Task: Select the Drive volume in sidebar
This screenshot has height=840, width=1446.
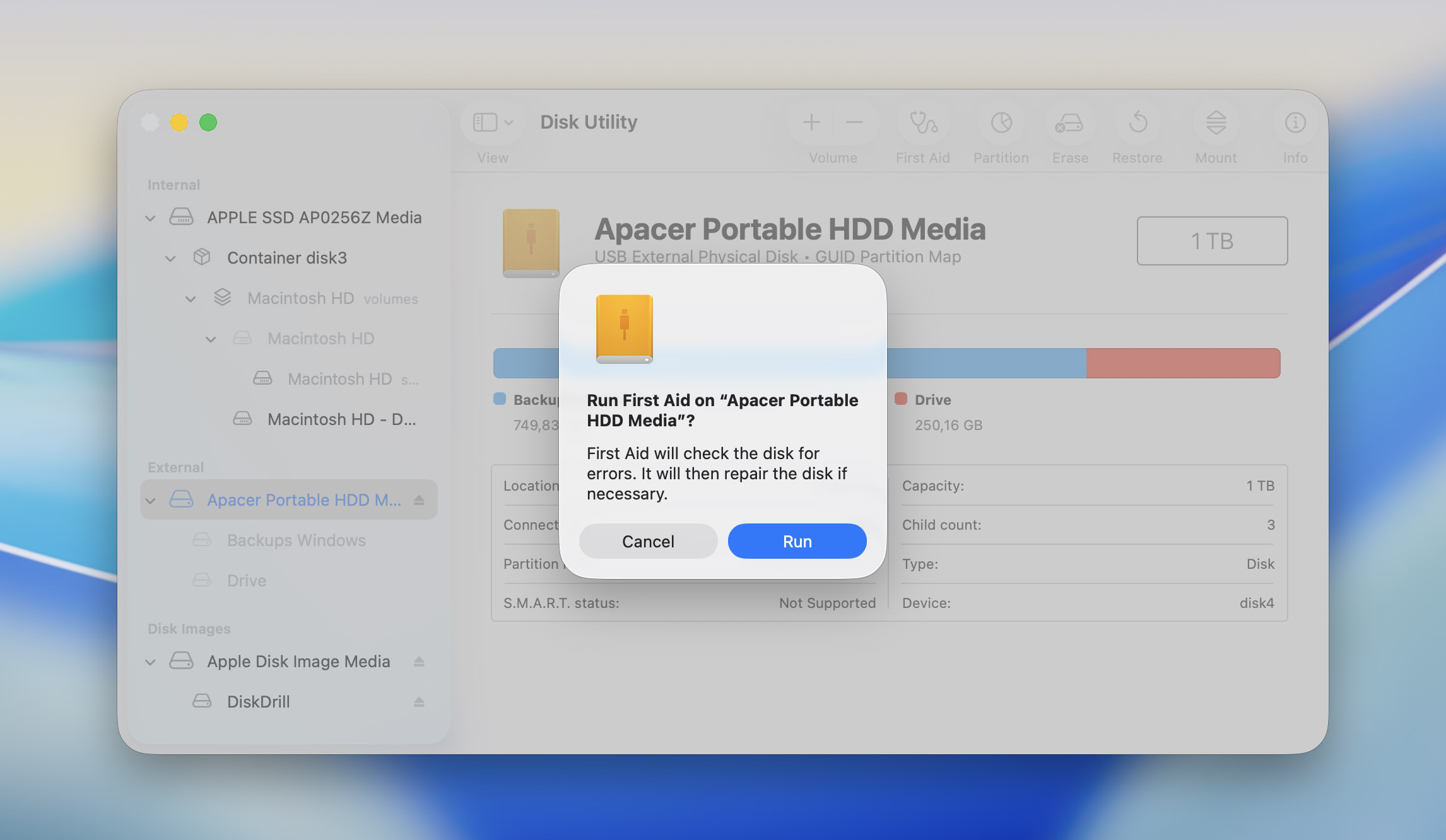Action: pyautogui.click(x=289, y=581)
